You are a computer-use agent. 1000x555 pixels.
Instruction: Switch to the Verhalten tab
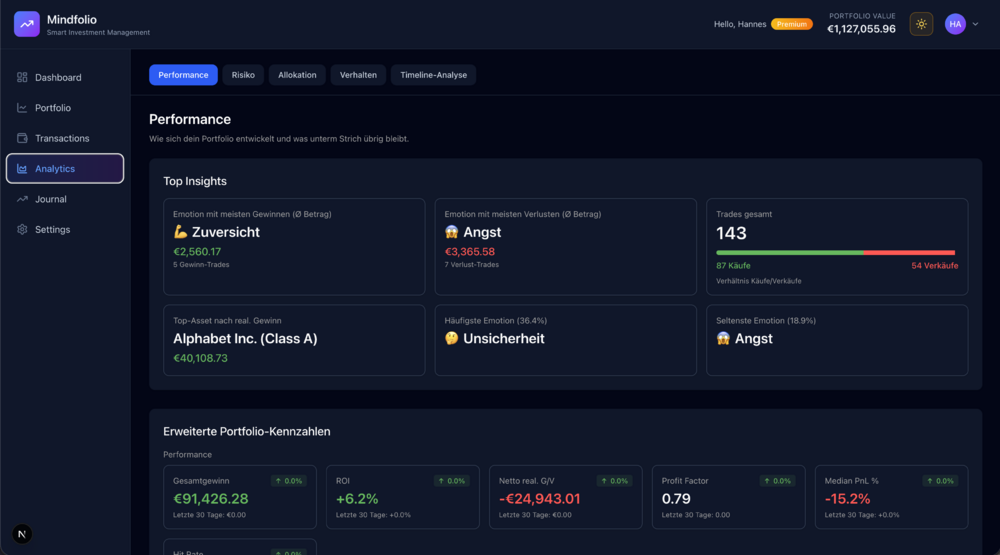click(x=358, y=75)
